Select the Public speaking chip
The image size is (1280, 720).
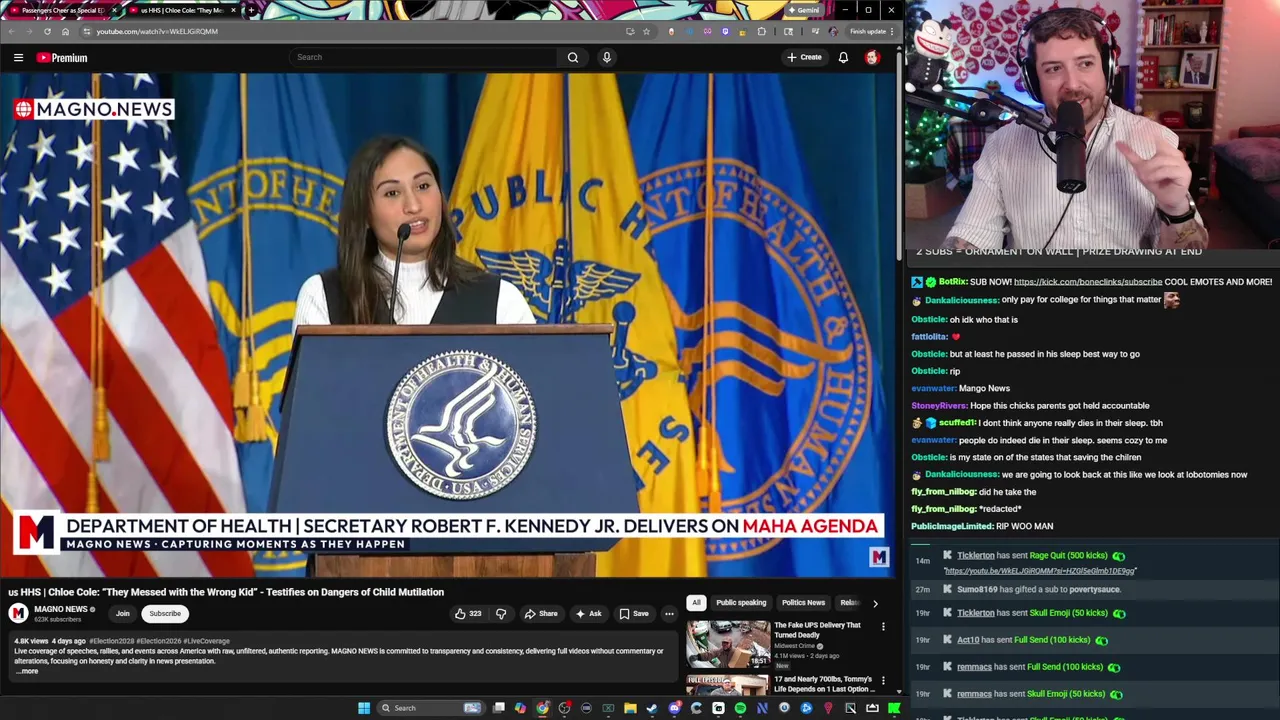tap(741, 603)
